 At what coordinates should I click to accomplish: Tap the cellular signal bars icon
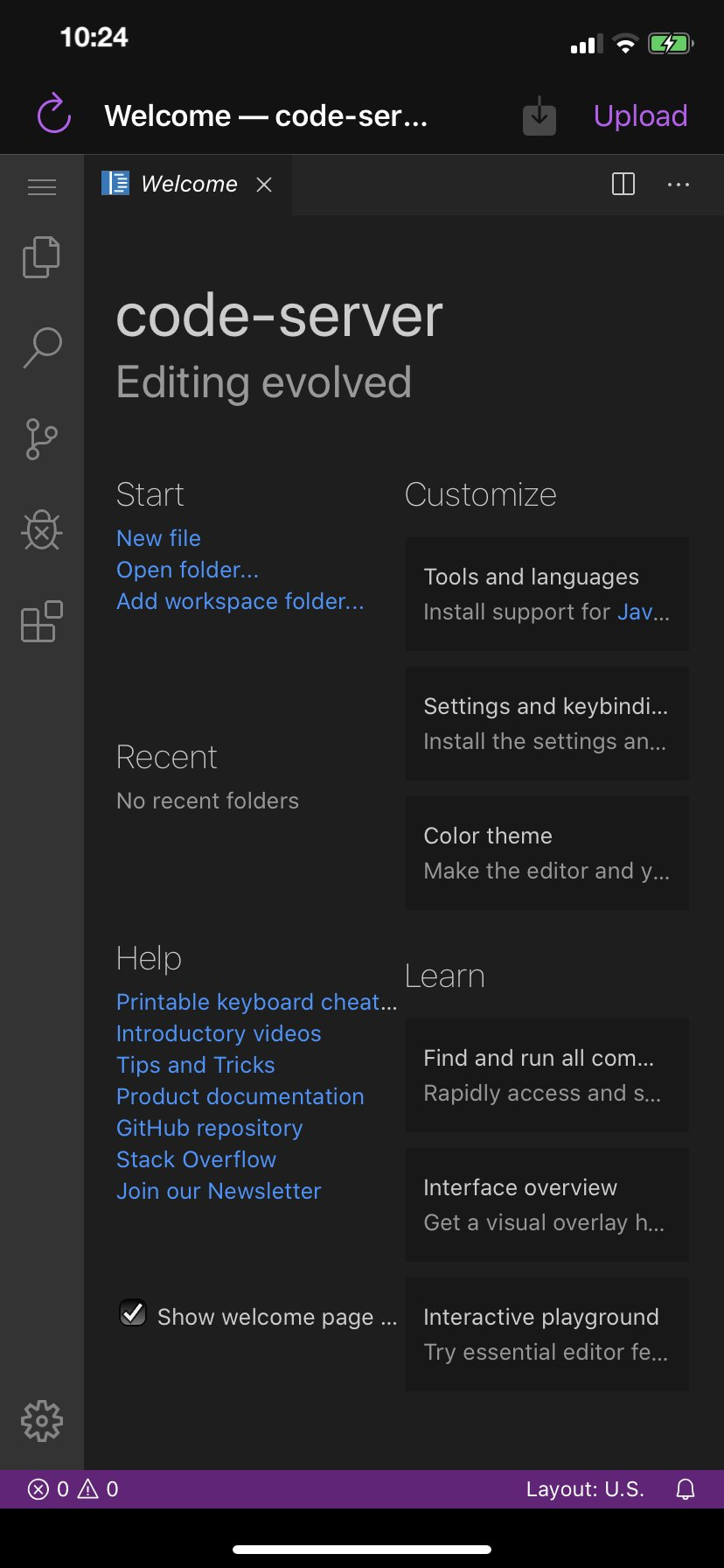tap(586, 45)
